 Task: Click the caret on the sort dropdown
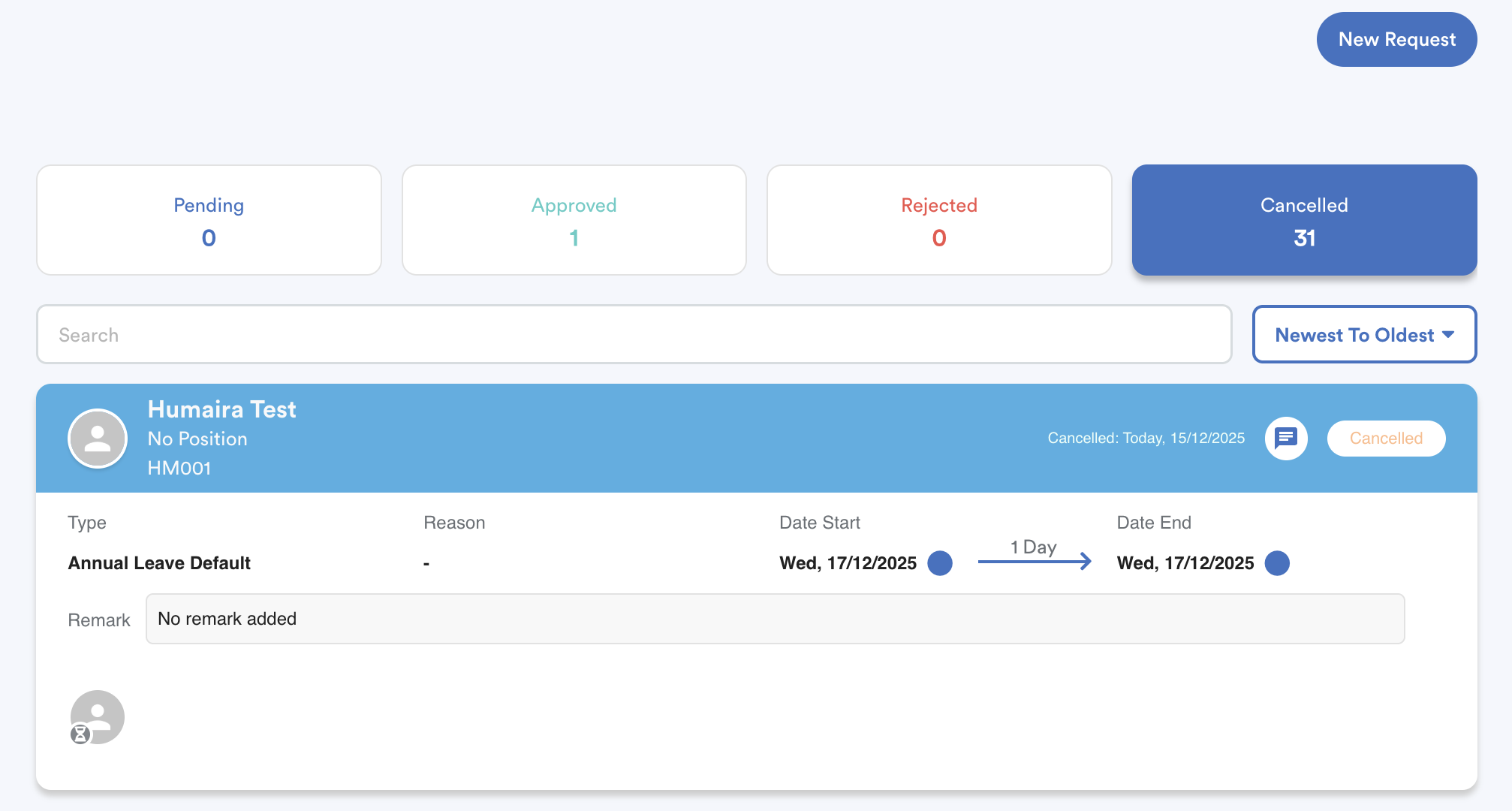(x=1448, y=335)
